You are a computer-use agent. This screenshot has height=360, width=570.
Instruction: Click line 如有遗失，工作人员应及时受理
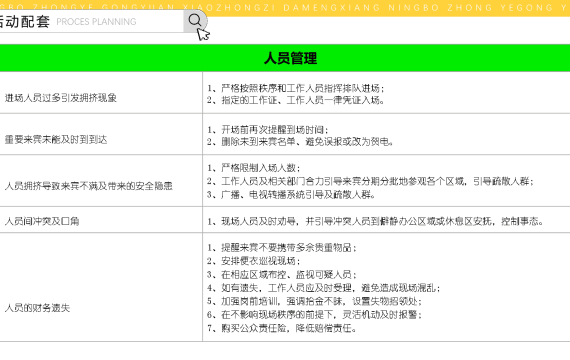click(324, 288)
